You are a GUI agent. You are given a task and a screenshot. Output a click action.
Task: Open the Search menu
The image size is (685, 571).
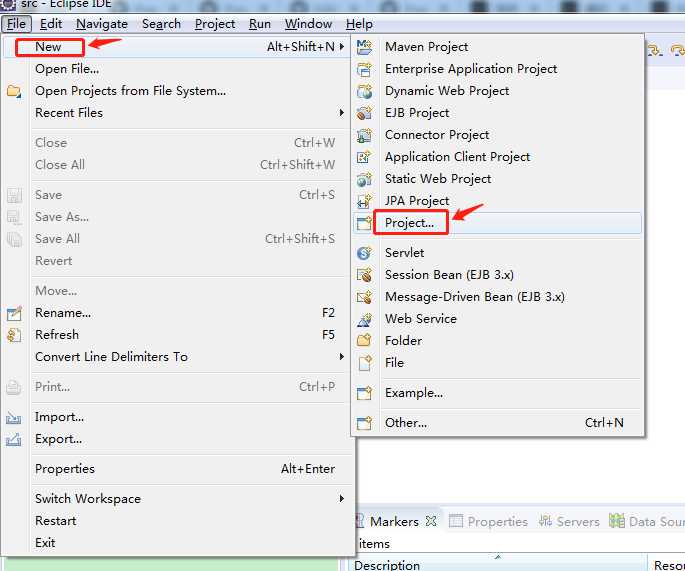(161, 24)
